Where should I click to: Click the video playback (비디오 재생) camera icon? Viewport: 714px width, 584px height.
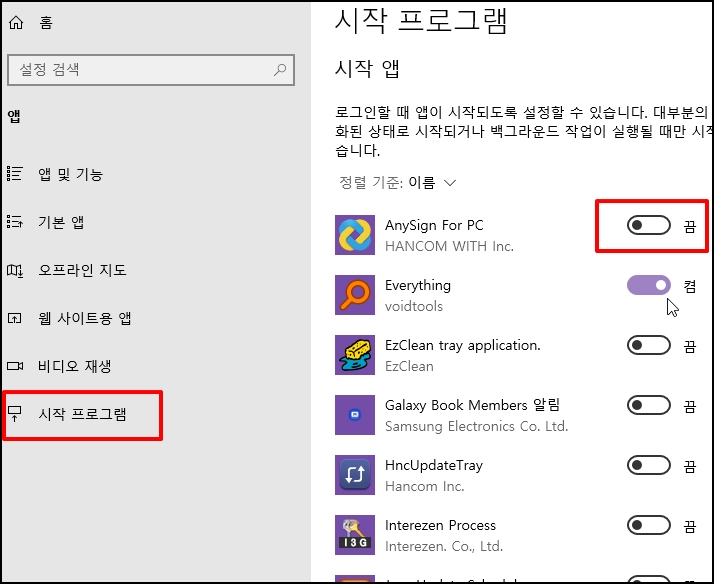pyautogui.click(x=15, y=366)
